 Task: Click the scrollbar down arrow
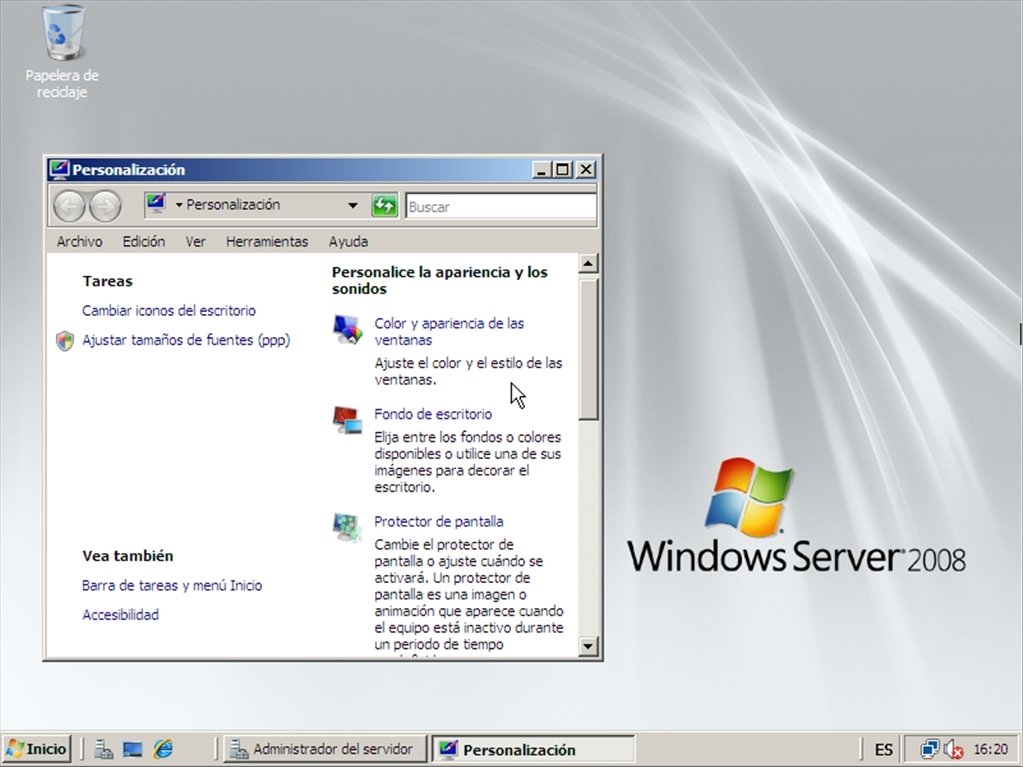(x=588, y=646)
